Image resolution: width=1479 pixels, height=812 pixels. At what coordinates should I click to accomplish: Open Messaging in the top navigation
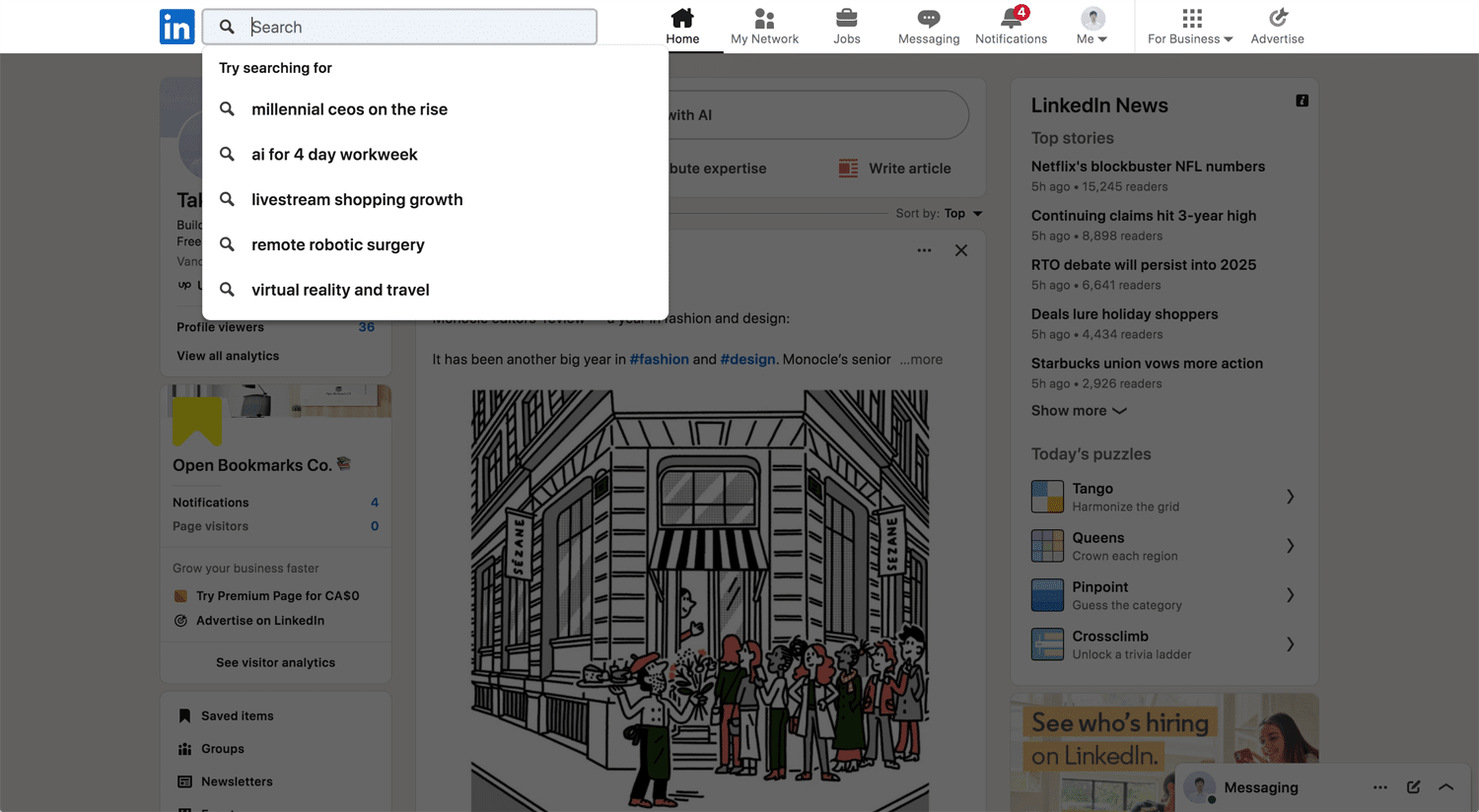coord(929,27)
